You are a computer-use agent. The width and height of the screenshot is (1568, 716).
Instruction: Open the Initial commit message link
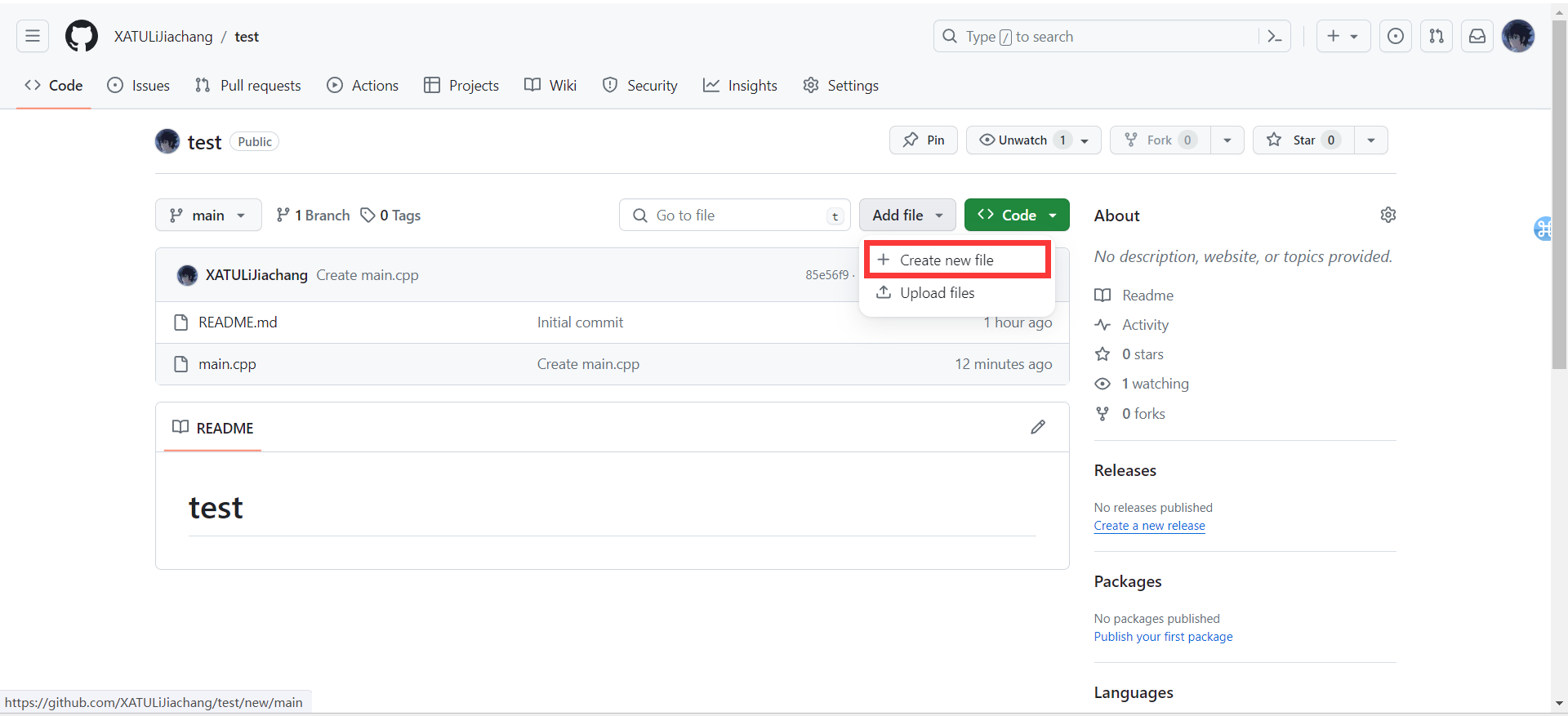(x=580, y=322)
